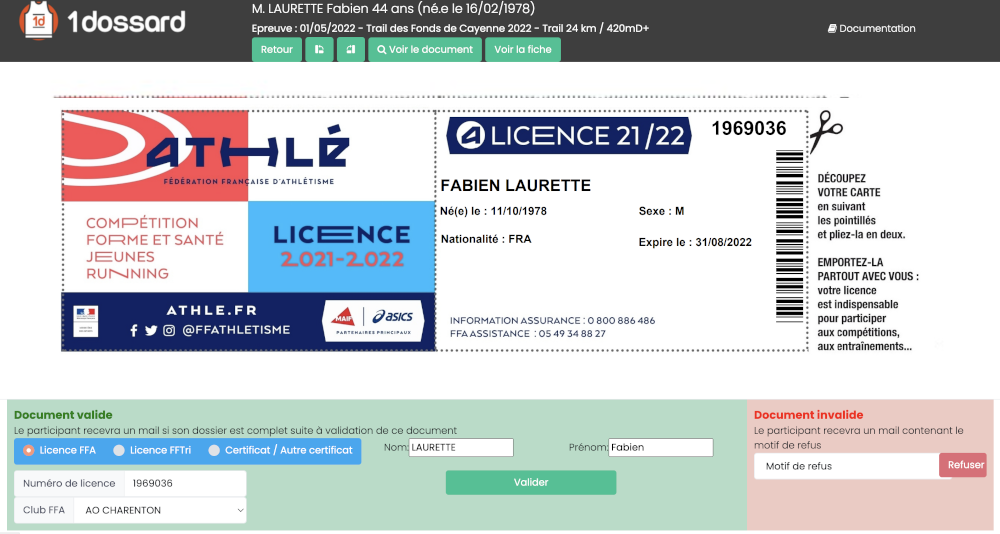Select the Licence FFTri radio option
This screenshot has height=534, width=1000.
pos(119,450)
